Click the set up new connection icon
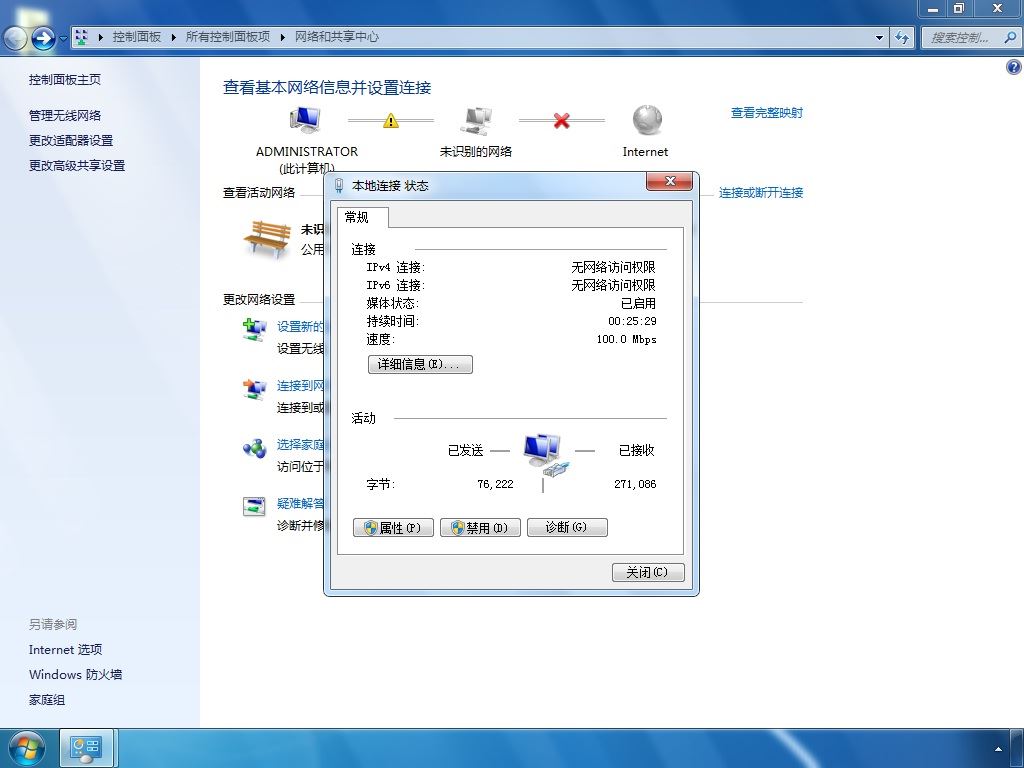Screen dimensions: 1024x768 coord(254,328)
